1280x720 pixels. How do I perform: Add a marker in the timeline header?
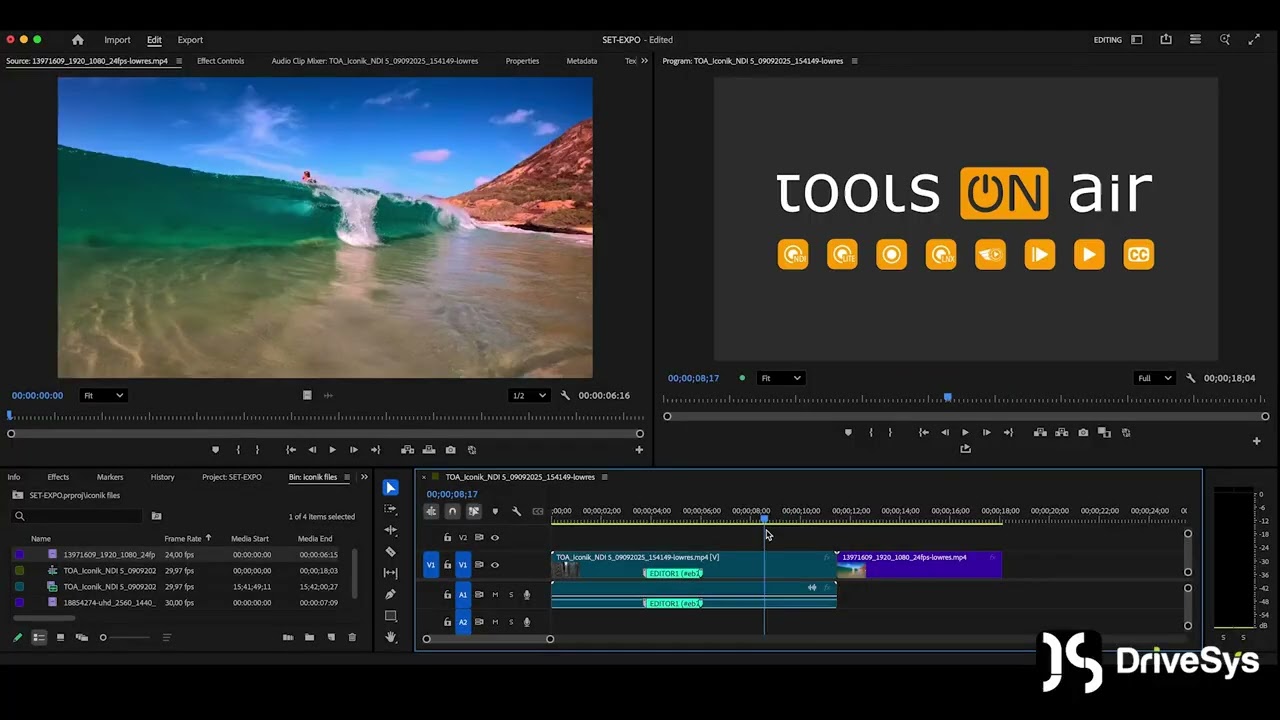point(495,511)
